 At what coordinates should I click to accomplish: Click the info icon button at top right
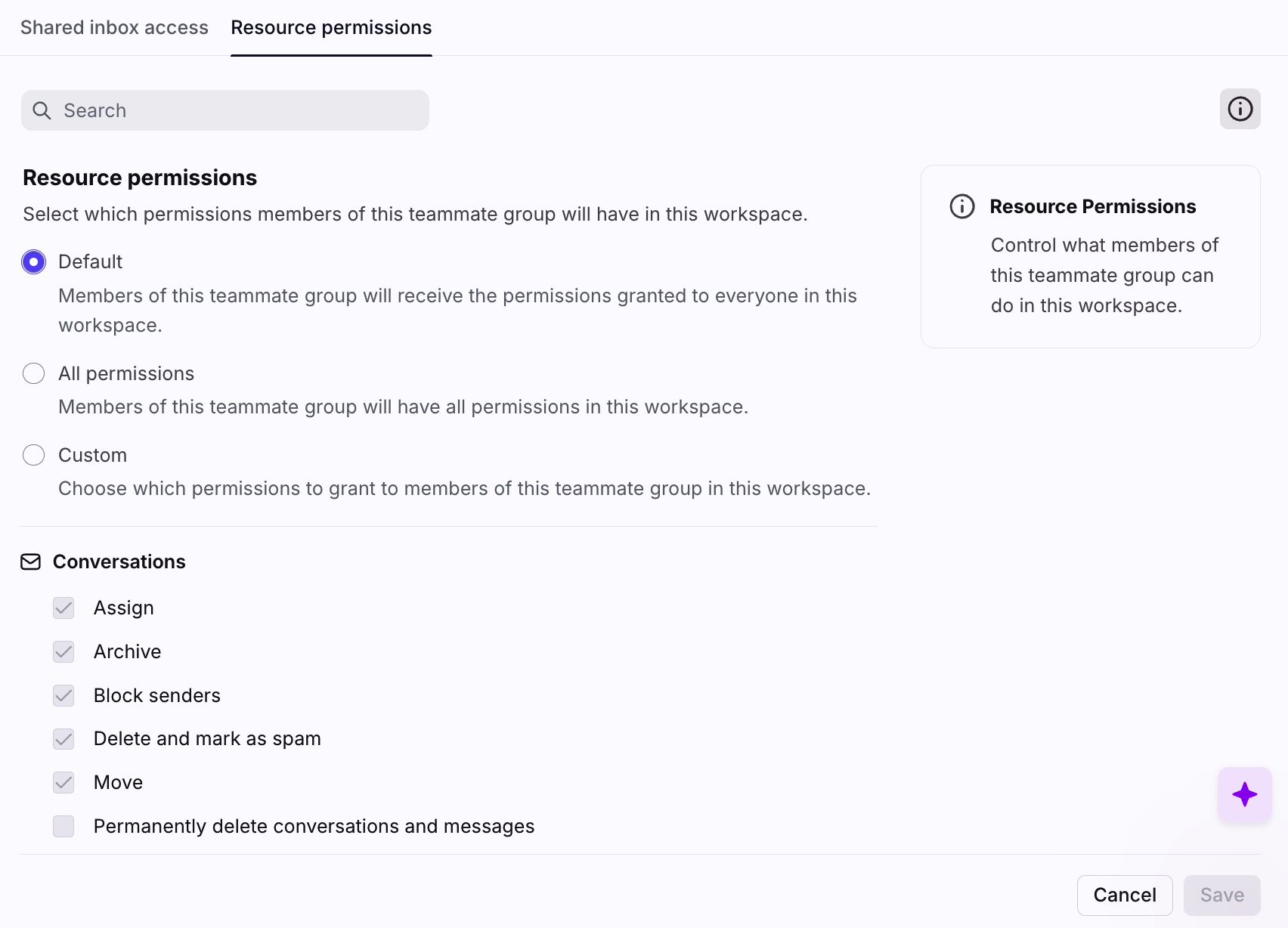[x=1240, y=109]
